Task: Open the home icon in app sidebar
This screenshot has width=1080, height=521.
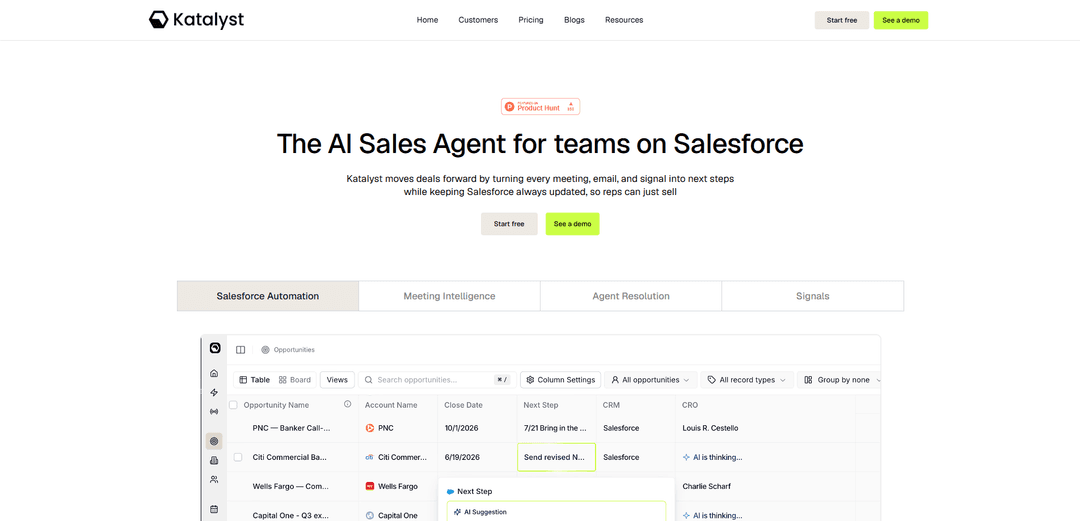Action: (x=214, y=373)
